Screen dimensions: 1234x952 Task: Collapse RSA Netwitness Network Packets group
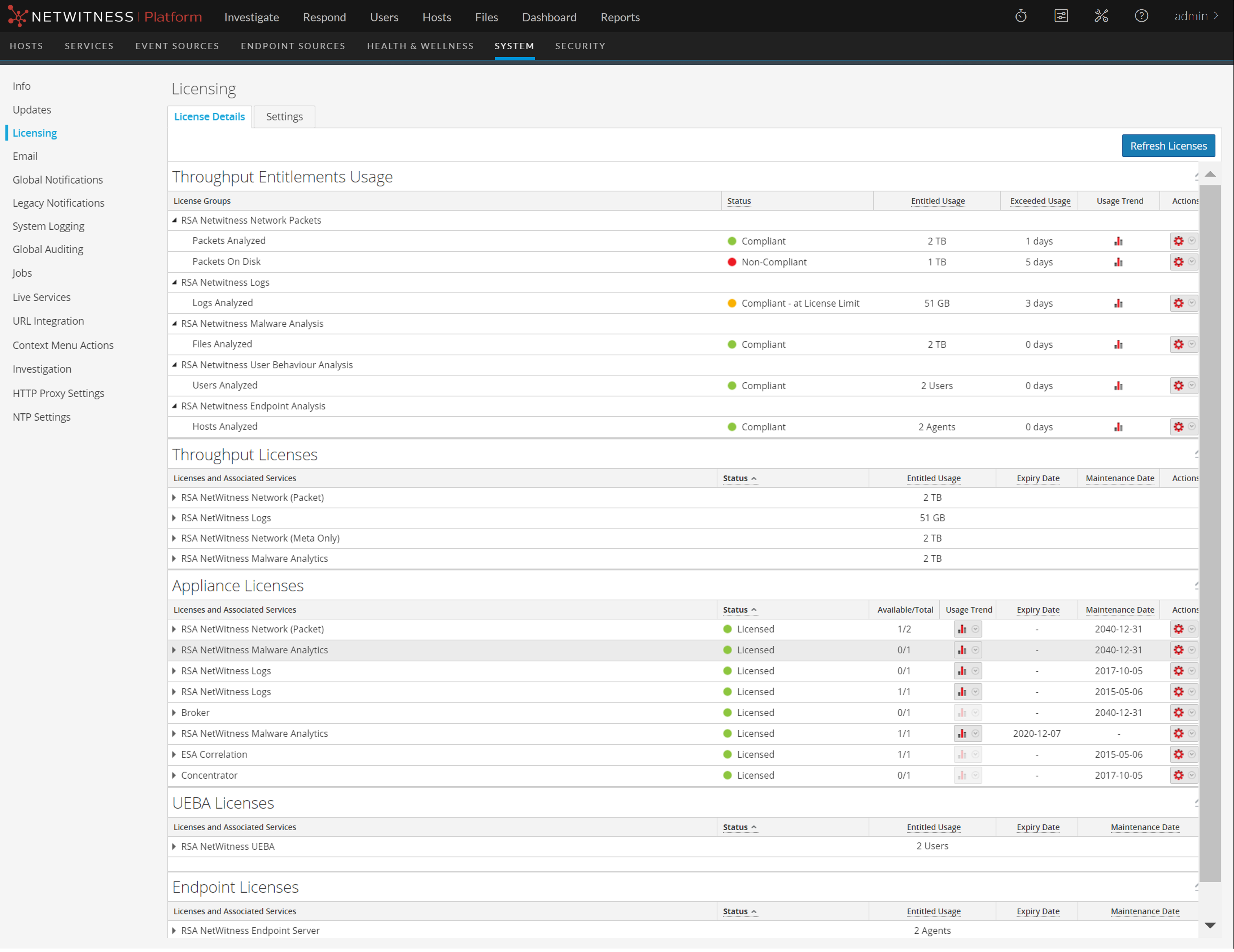[x=174, y=220]
